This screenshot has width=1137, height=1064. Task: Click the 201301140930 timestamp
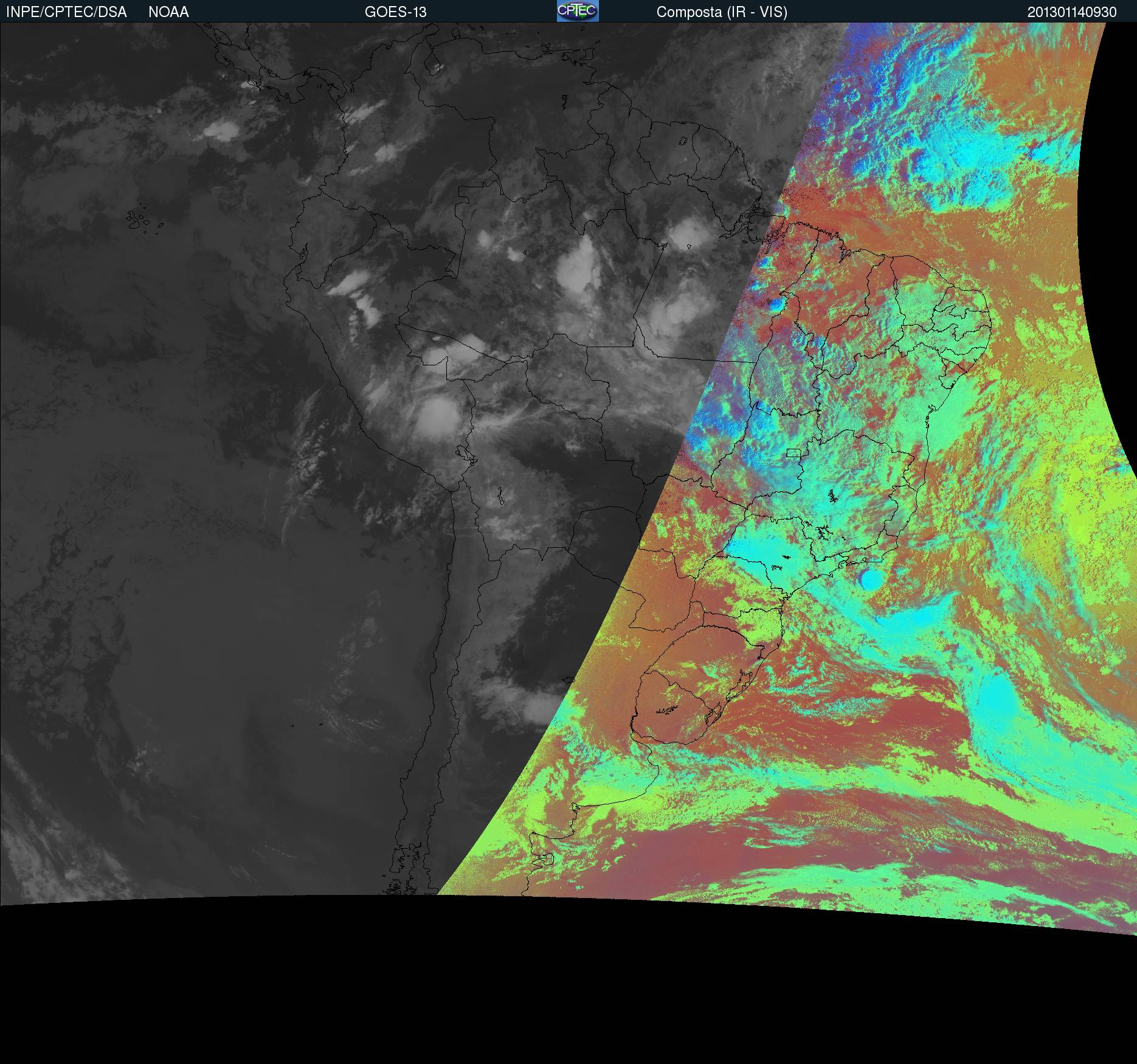pyautogui.click(x=1071, y=12)
